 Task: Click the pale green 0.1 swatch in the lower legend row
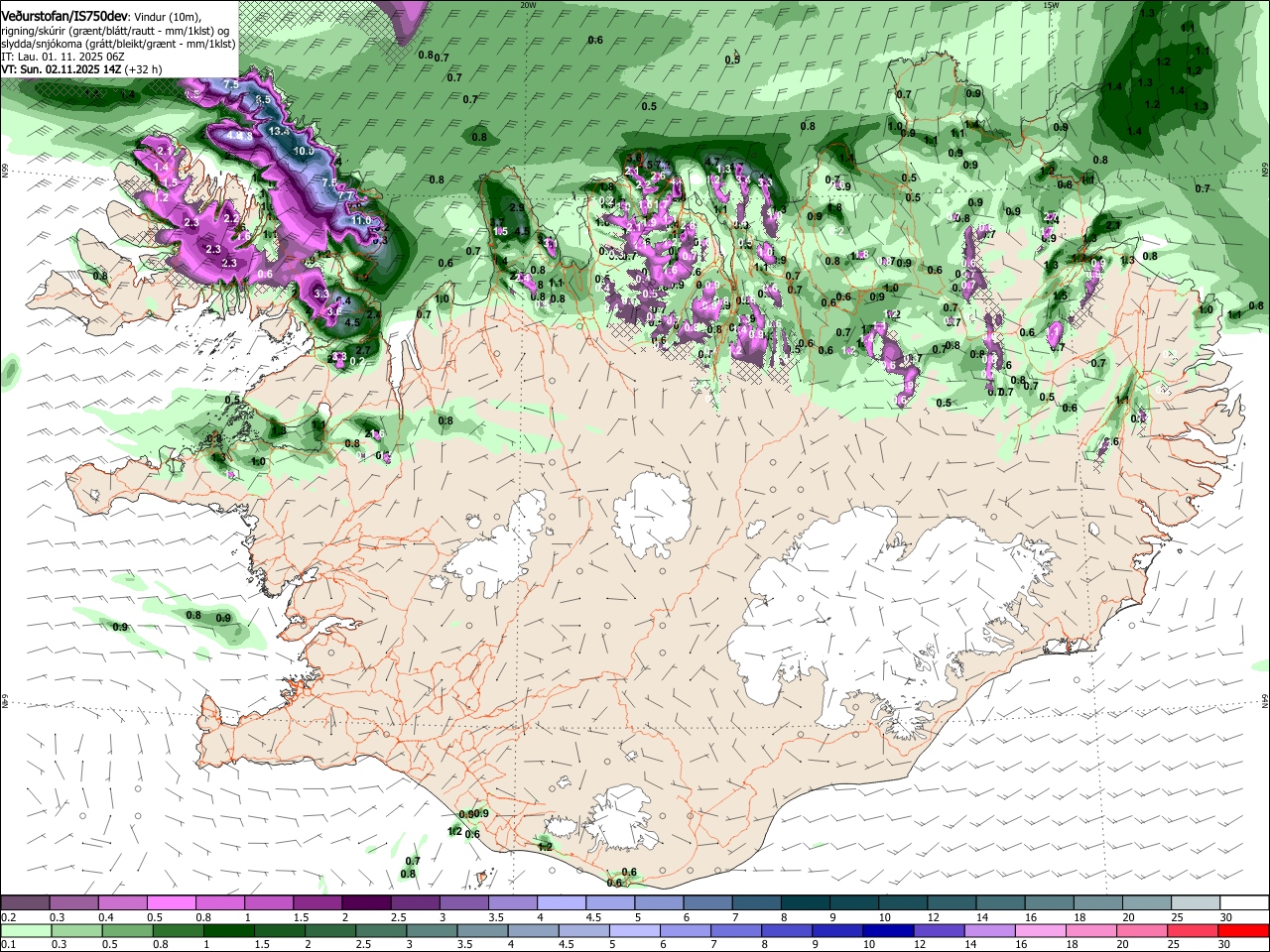coord(25,930)
